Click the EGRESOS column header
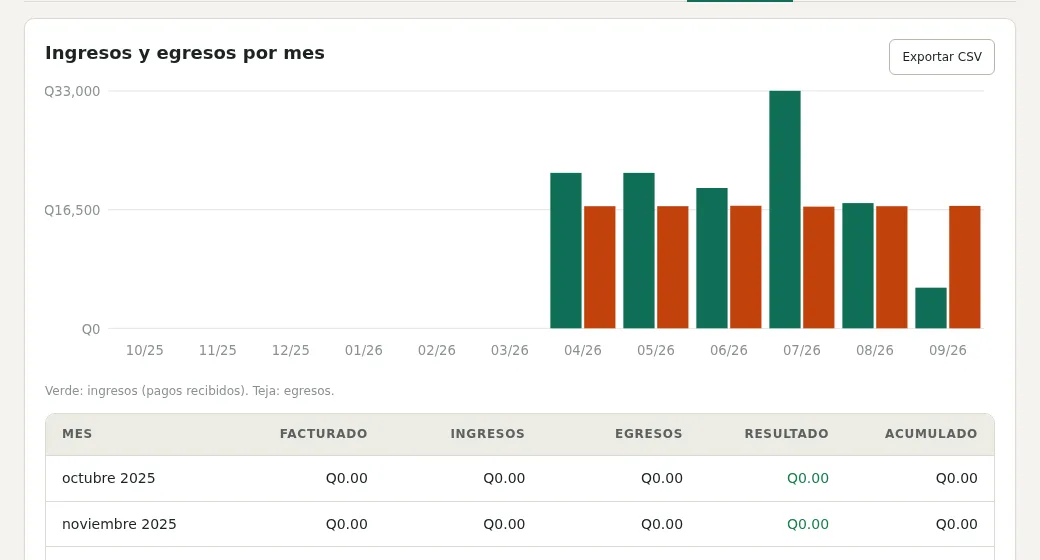This screenshot has height=560, width=1040. tap(649, 434)
